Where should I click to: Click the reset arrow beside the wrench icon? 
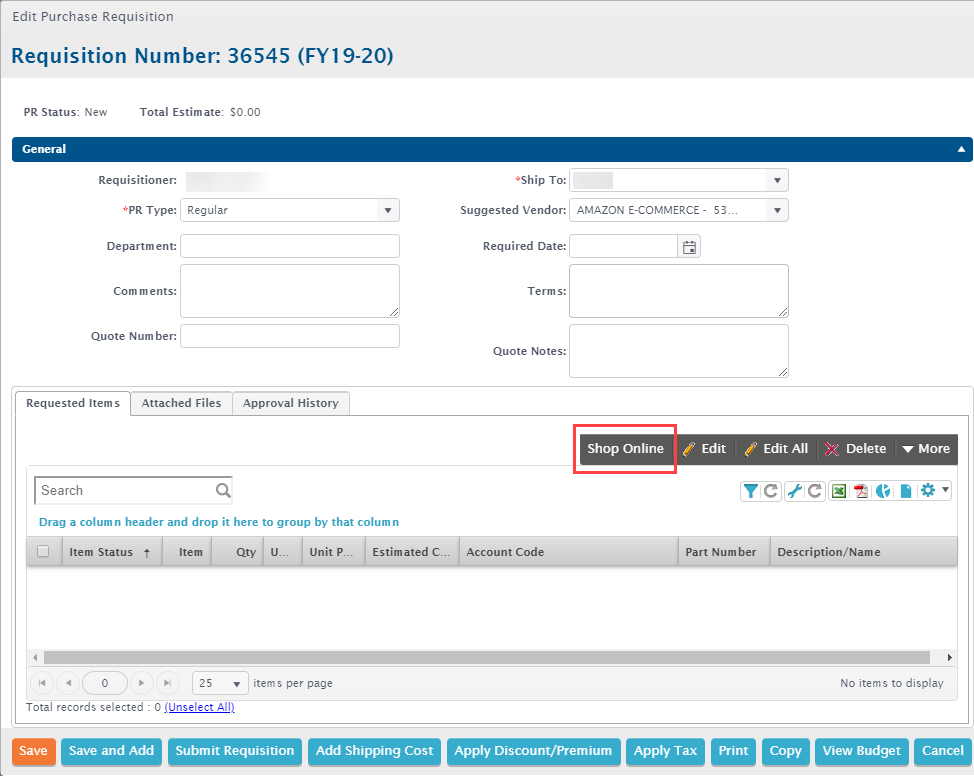click(x=815, y=491)
